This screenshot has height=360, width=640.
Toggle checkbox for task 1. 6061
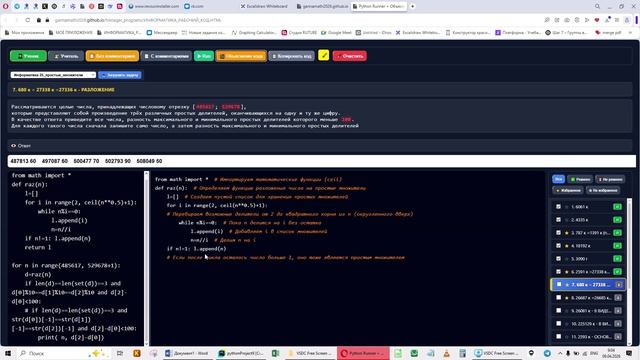click(x=558, y=207)
